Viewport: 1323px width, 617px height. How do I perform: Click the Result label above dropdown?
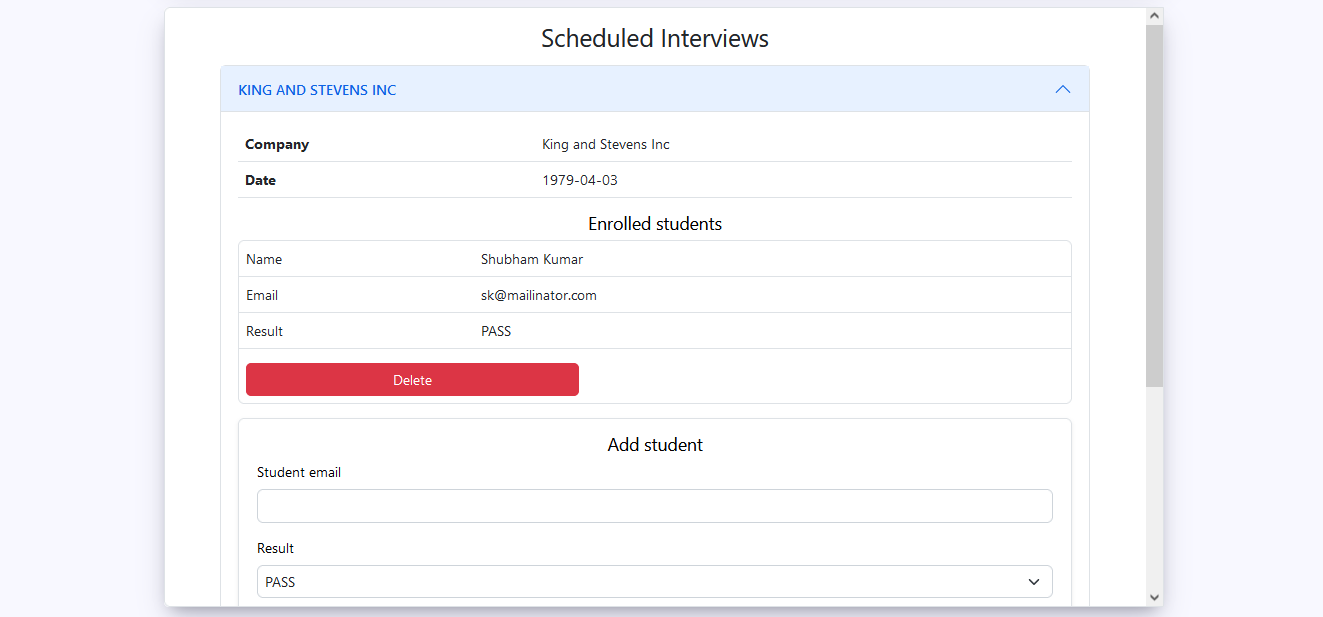click(x=275, y=548)
